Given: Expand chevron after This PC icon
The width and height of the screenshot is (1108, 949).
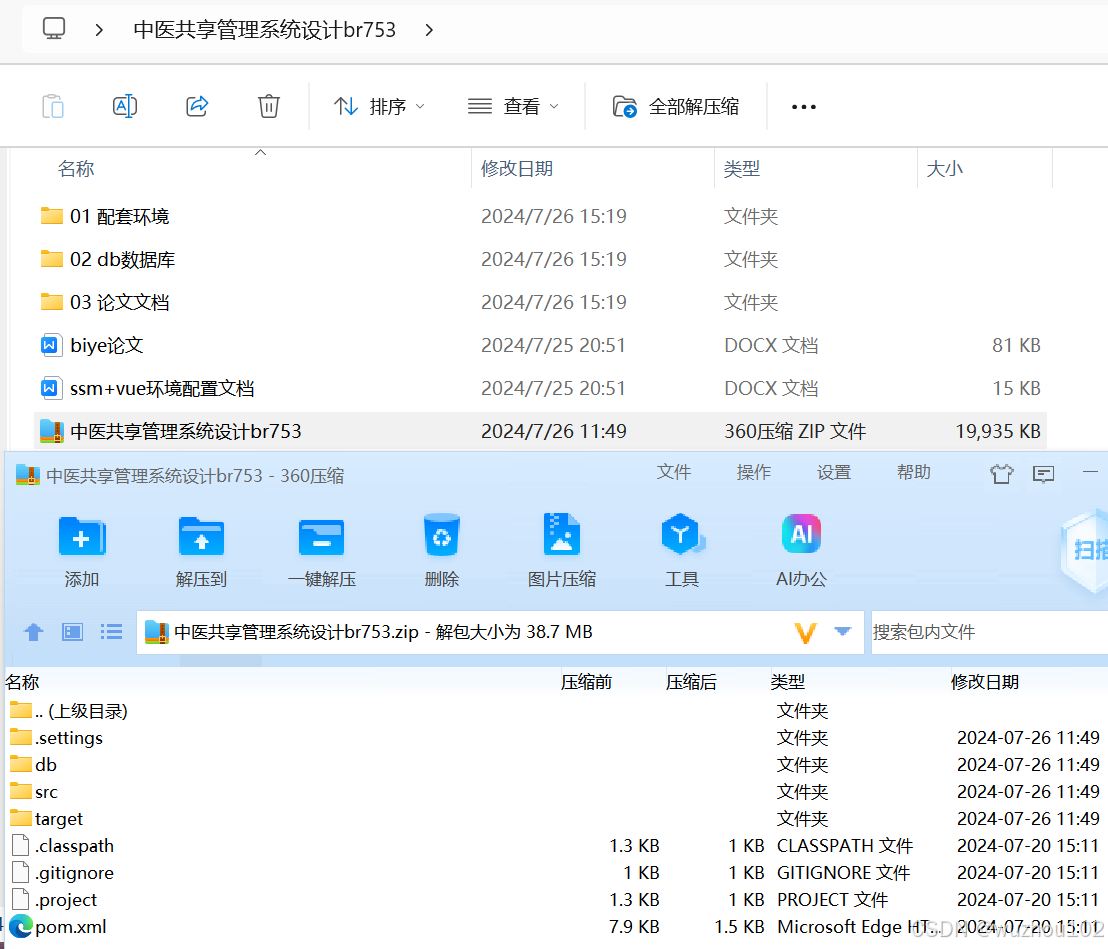Looking at the screenshot, I should click(99, 30).
